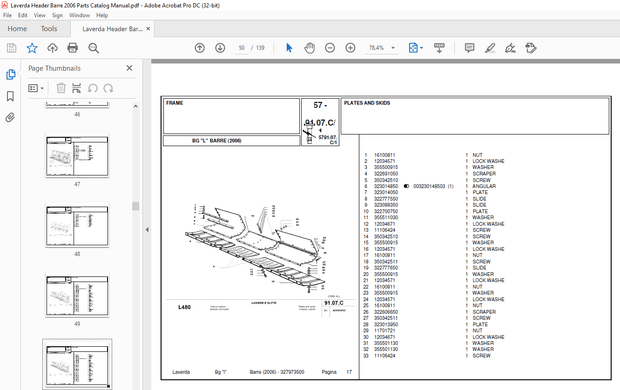
Task: Print the document using printer icon
Action: coord(73,48)
